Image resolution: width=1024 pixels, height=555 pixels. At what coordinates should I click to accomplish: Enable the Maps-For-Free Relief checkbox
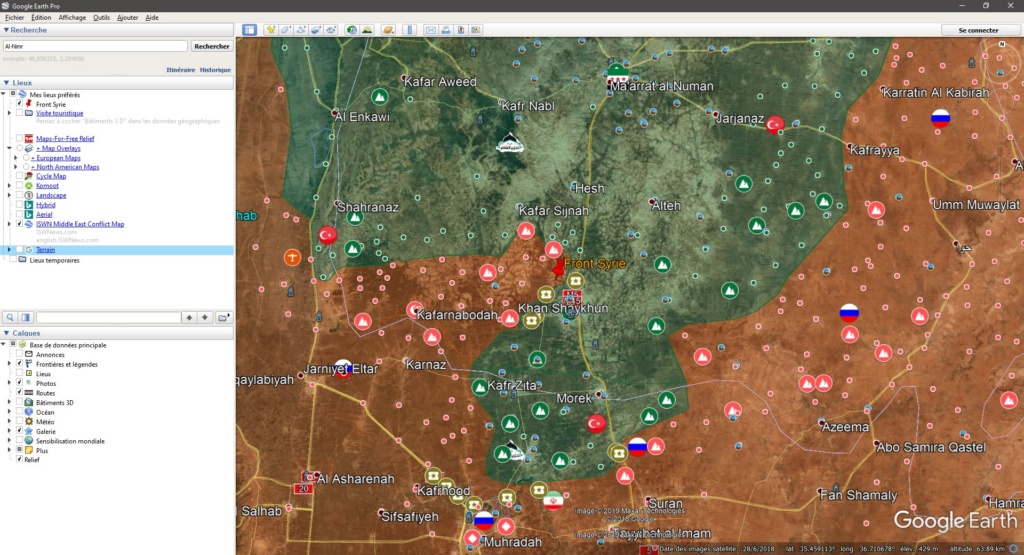coord(20,138)
